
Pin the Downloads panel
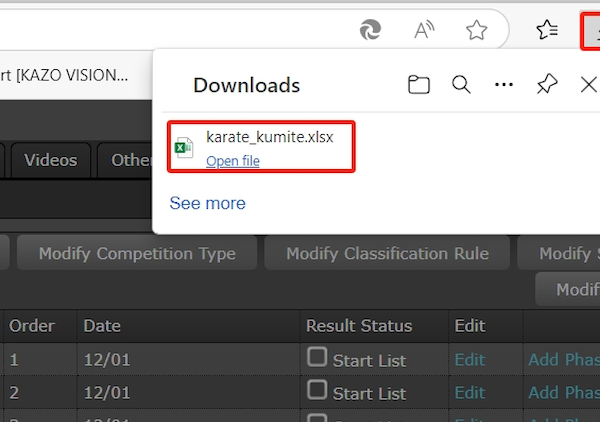point(546,85)
